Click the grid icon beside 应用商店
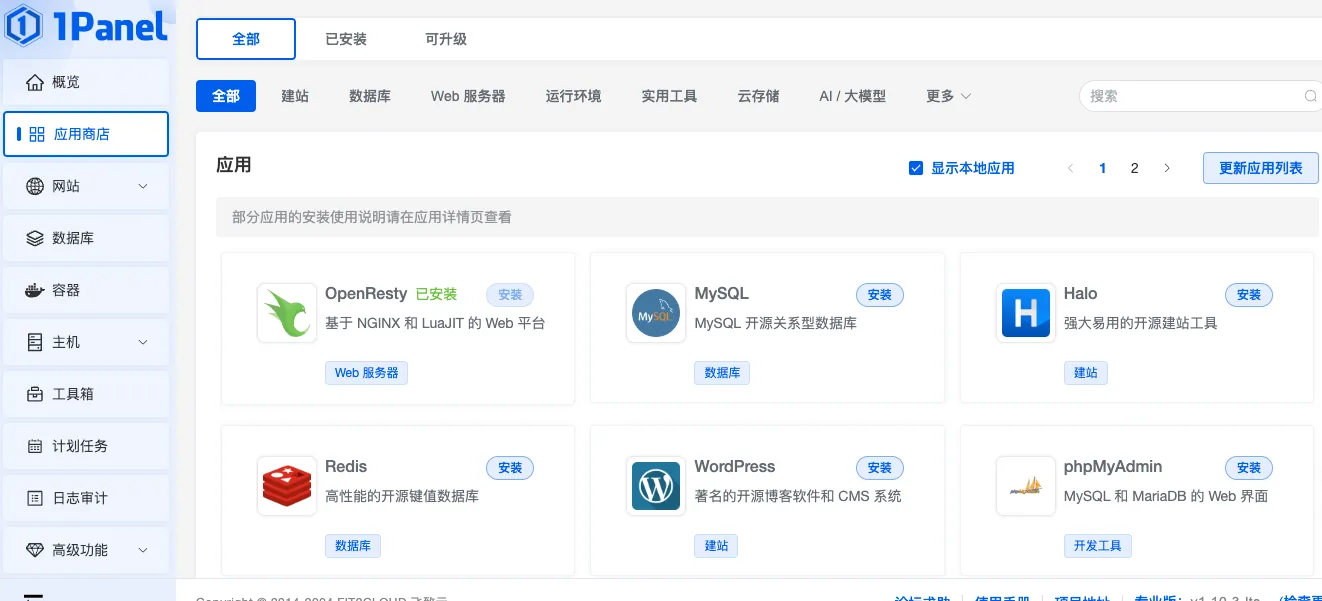The width and height of the screenshot is (1322, 601). (x=37, y=134)
